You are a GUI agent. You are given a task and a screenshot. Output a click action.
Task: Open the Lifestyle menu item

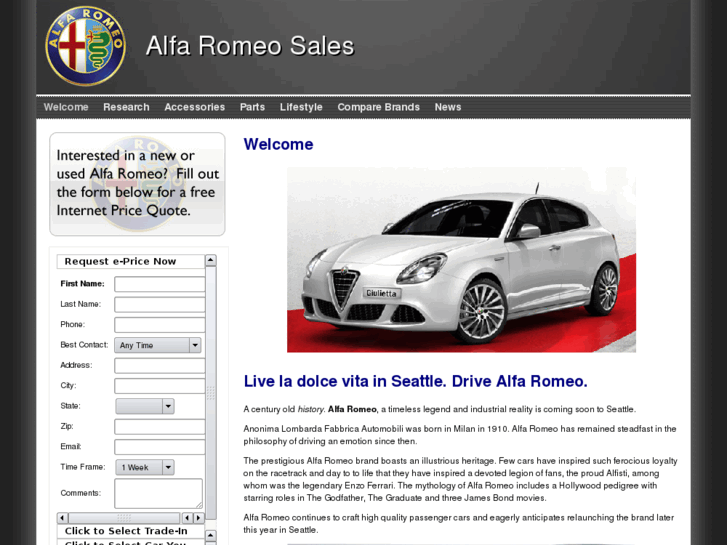pos(301,107)
